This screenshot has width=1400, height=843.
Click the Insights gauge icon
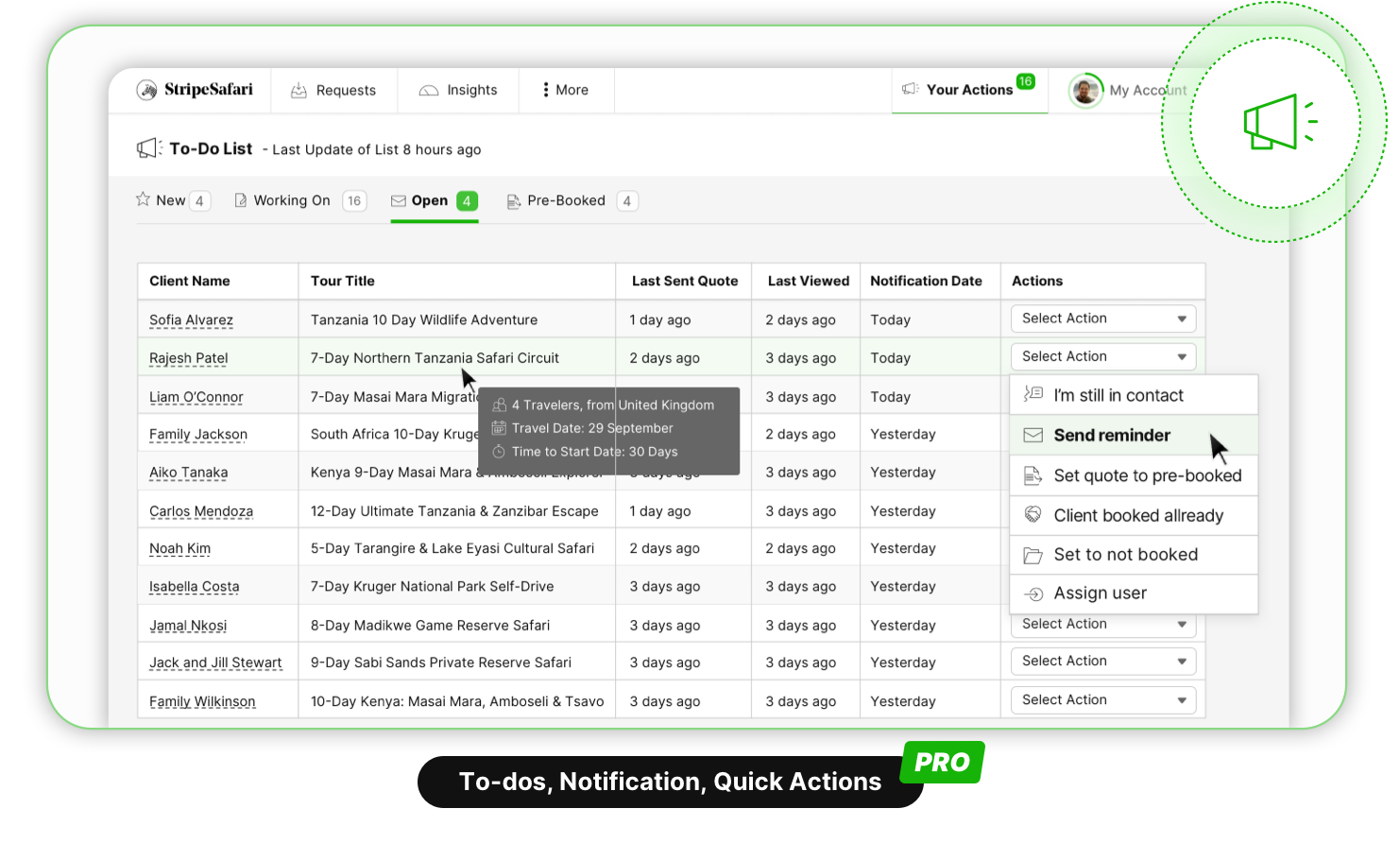[x=429, y=91]
